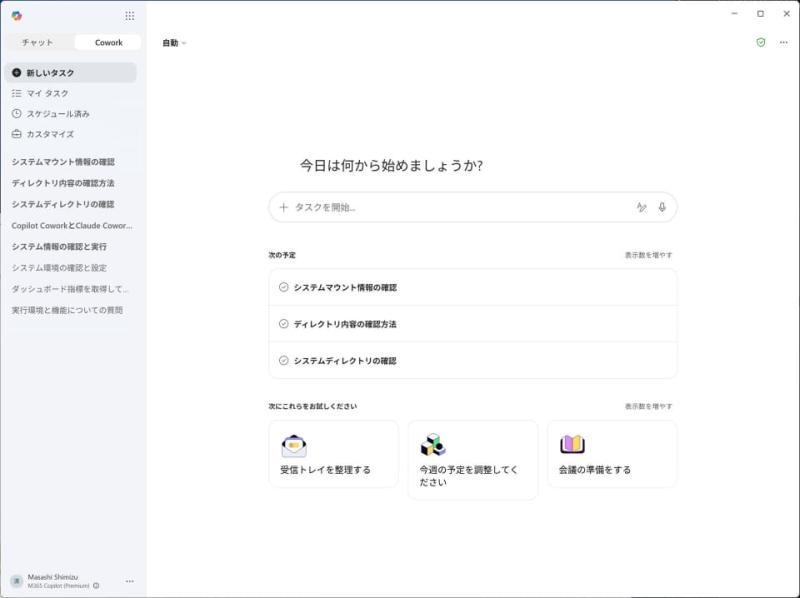Select the 受信トレイを整理する suggestion card
This screenshot has height=598, width=800.
(x=334, y=454)
